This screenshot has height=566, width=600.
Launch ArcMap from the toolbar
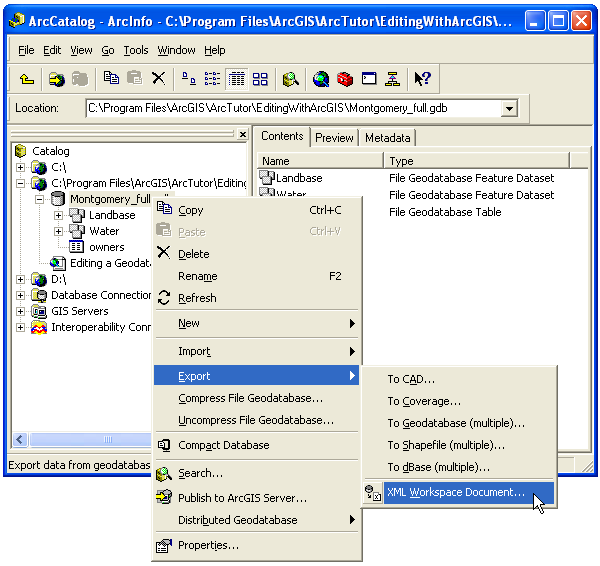click(x=320, y=78)
